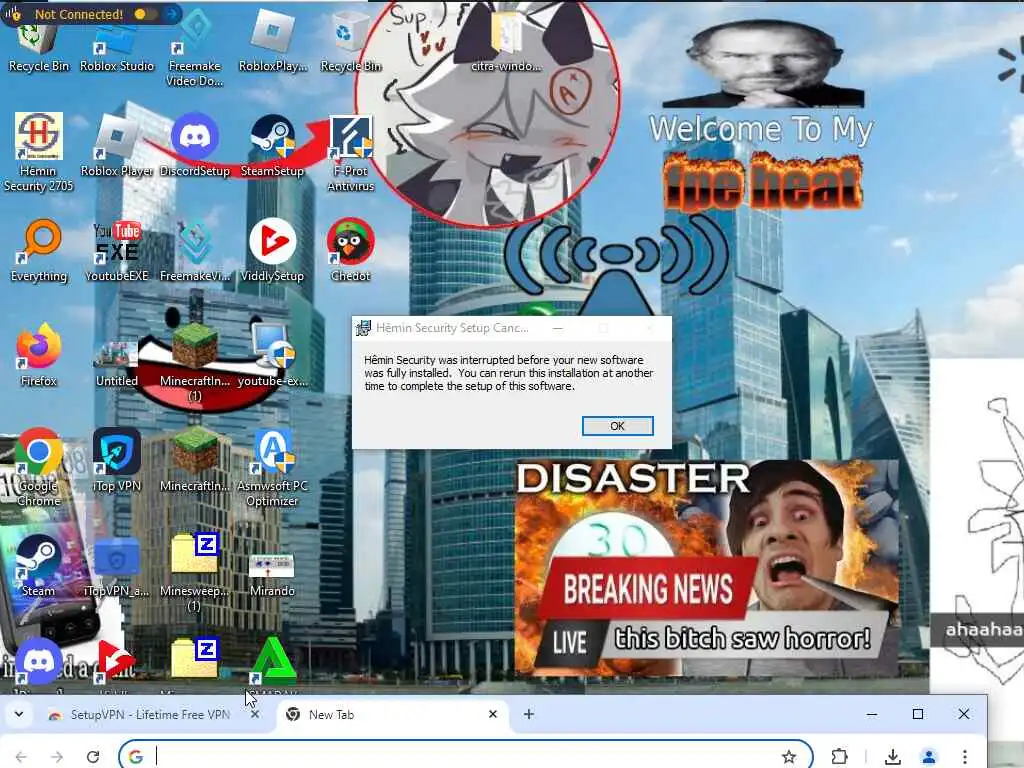Image resolution: width=1024 pixels, height=768 pixels.
Task: Open SteamSetup installer icon
Action: pyautogui.click(x=272, y=145)
